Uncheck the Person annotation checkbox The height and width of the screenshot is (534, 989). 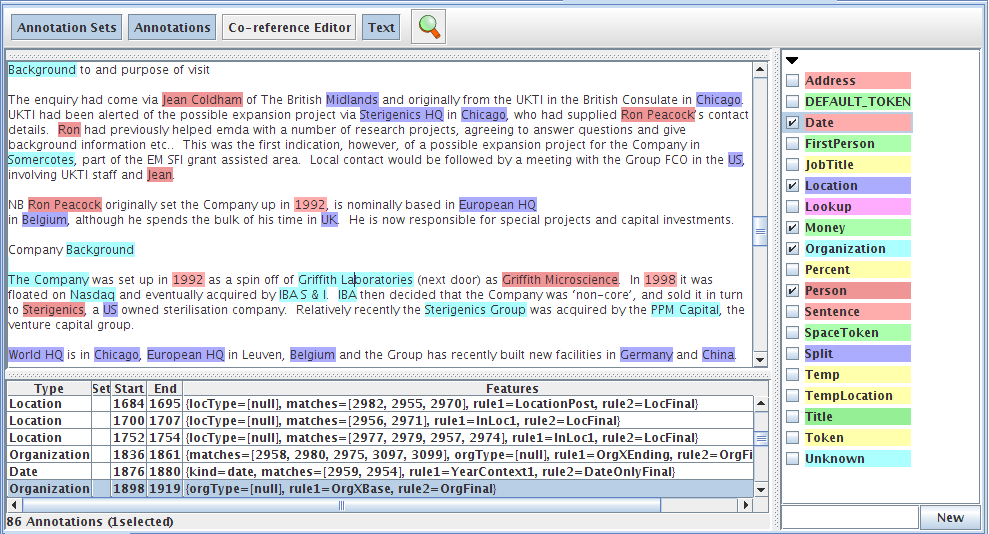[793, 291]
